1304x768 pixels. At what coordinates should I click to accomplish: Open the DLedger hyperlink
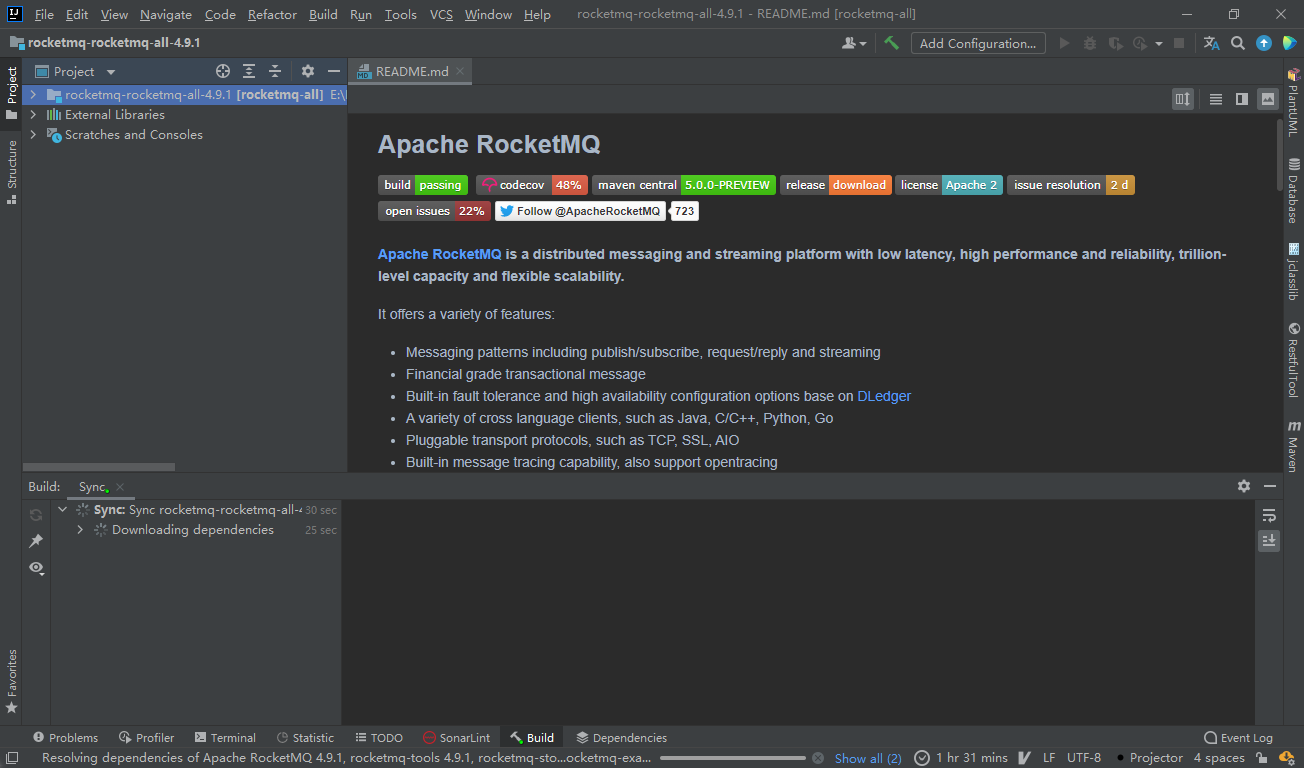click(x=884, y=396)
